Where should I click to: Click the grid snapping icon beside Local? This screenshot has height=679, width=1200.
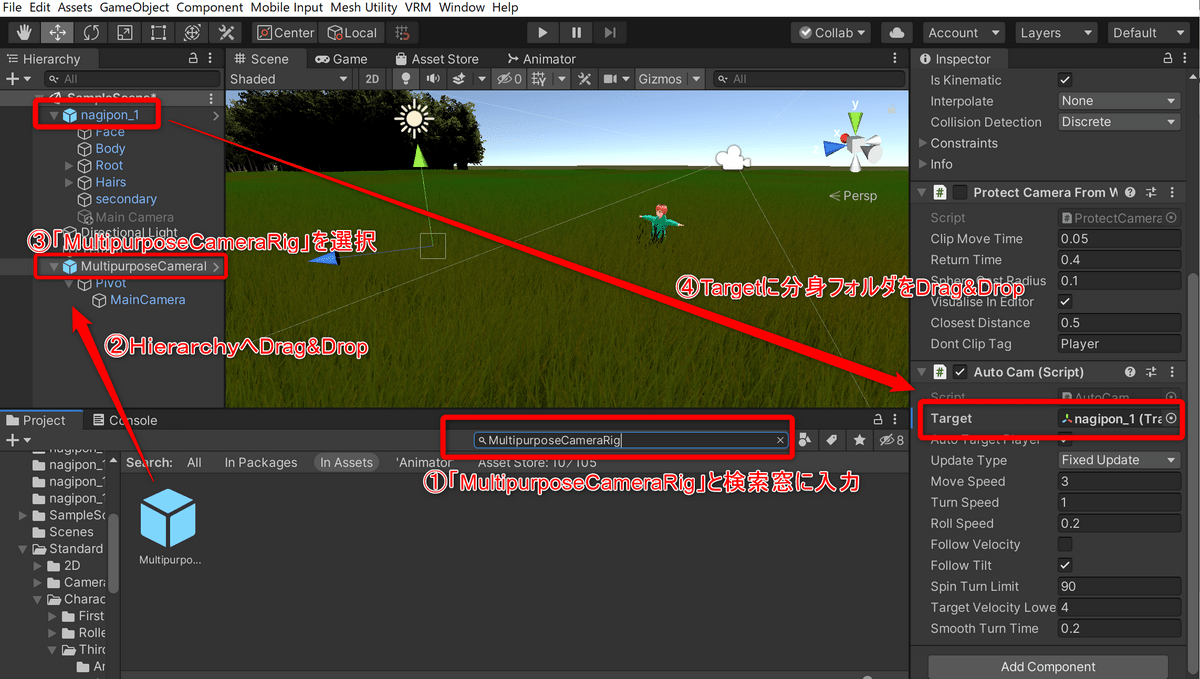[402, 33]
